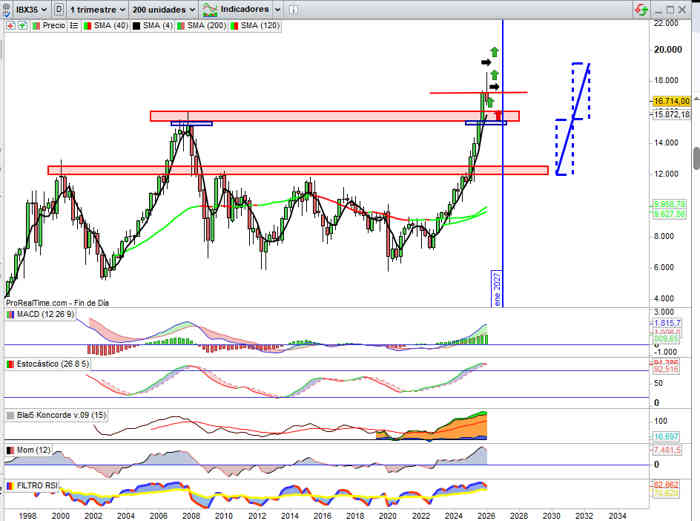Viewport: 700px width, 521px height.
Task: Click the Blai5 Koncorde indicator color icon
Action: point(10,414)
